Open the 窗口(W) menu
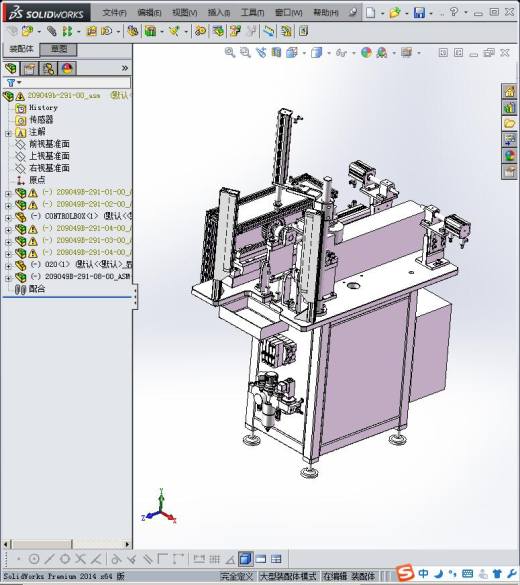 click(288, 13)
